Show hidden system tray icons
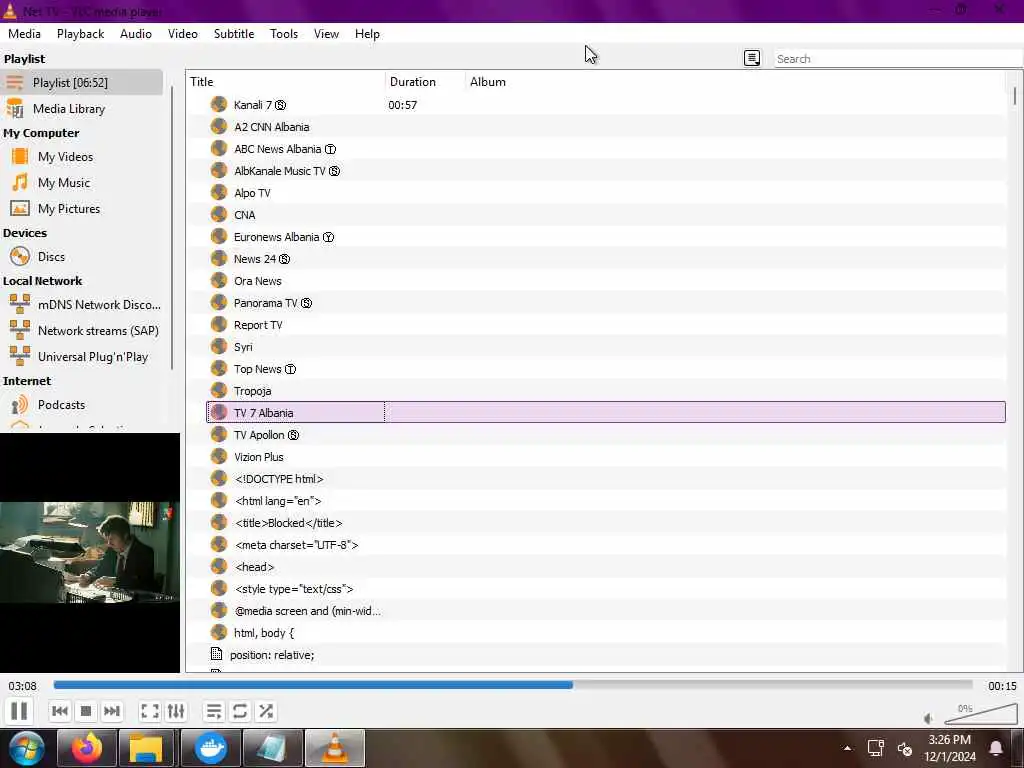 (x=847, y=748)
